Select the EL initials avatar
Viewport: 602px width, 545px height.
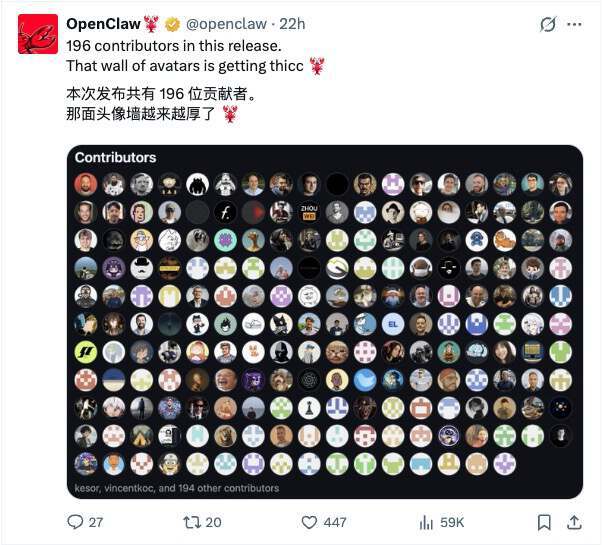[x=393, y=324]
